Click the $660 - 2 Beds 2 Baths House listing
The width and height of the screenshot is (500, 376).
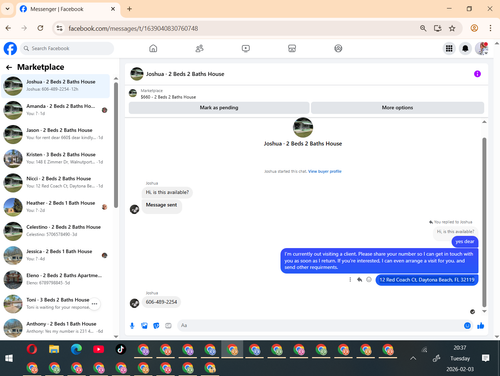pos(168,97)
